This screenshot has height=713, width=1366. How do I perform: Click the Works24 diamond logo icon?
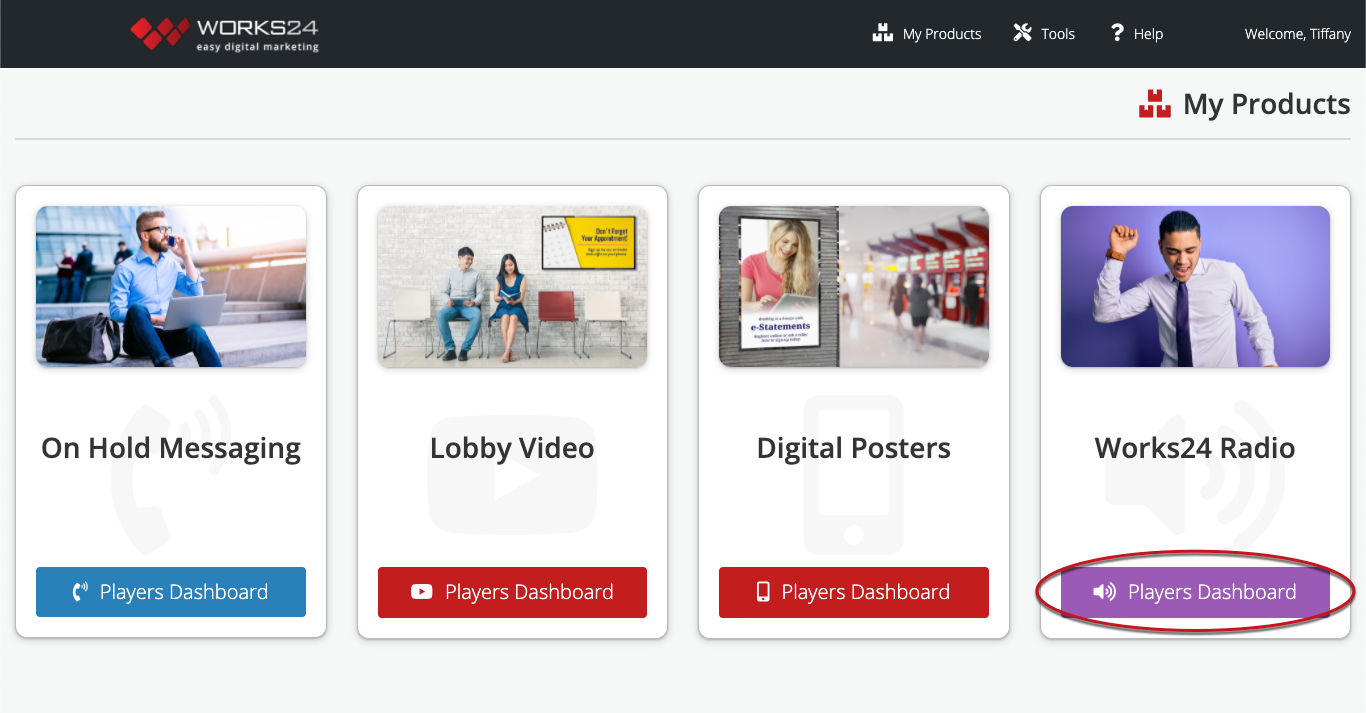(159, 33)
